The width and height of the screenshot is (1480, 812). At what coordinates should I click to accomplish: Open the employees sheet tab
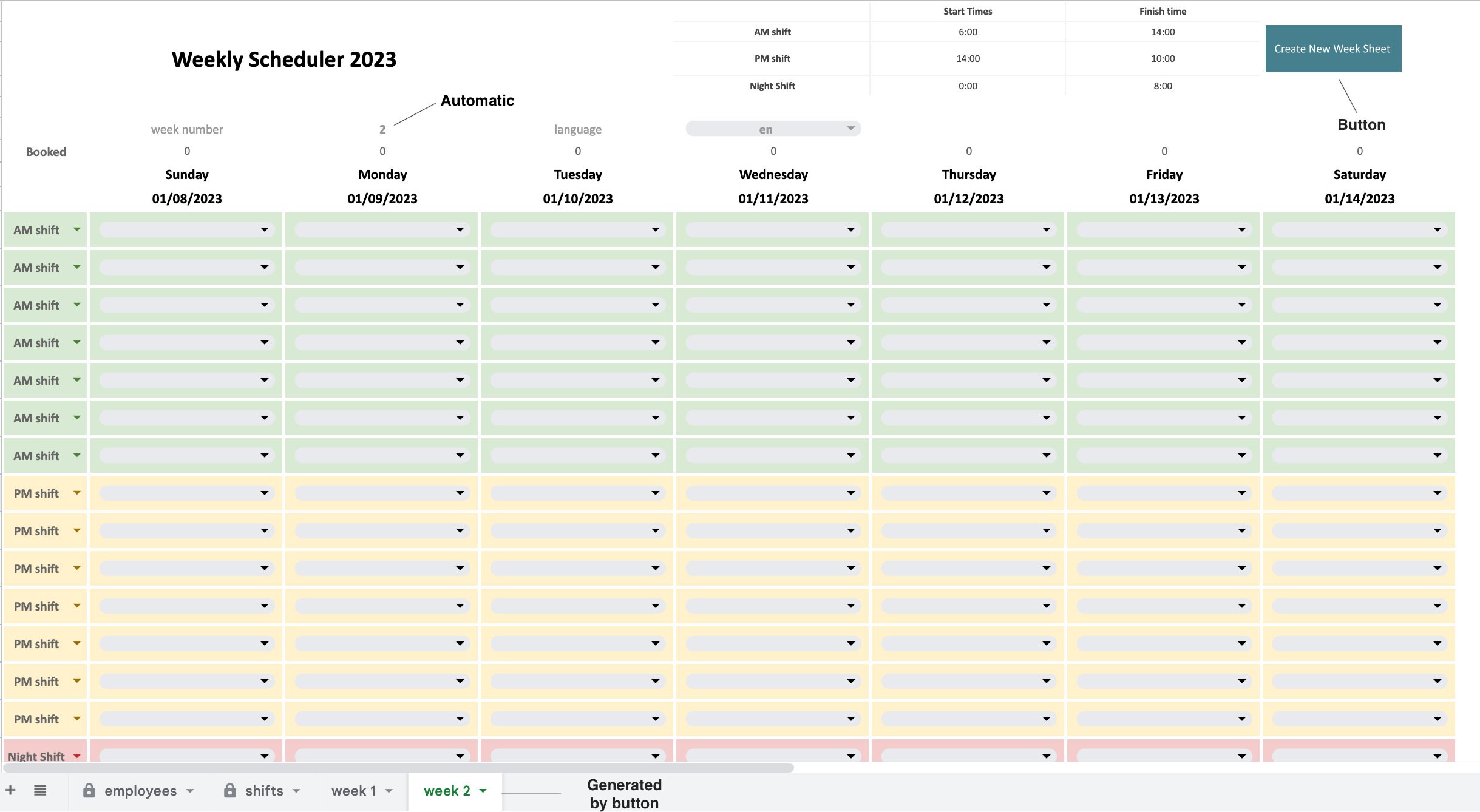coord(140,790)
